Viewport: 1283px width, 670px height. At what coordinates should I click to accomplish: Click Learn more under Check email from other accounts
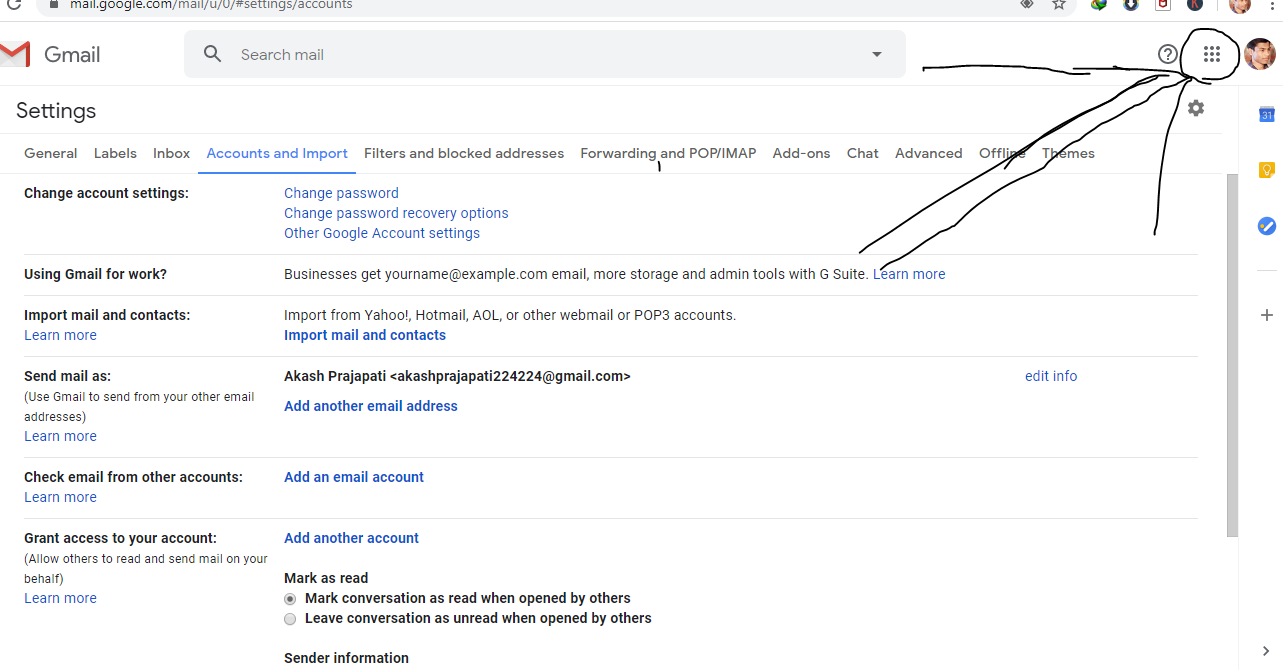[60, 497]
